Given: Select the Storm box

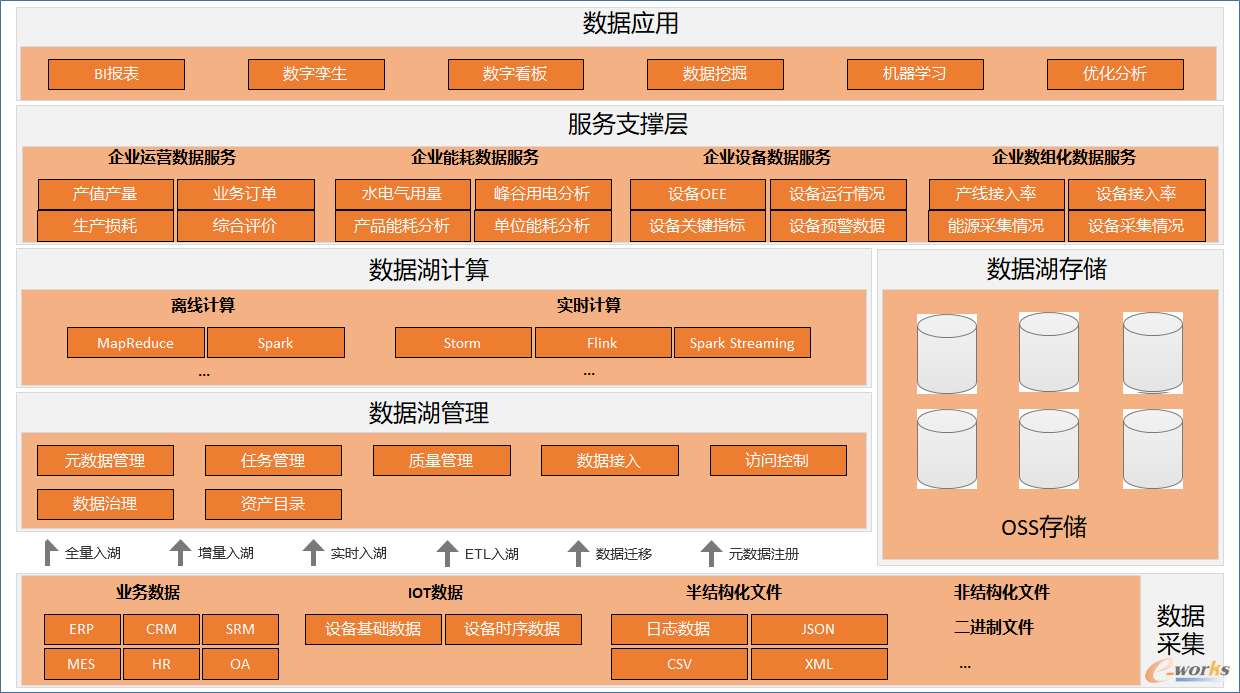Looking at the screenshot, I should click(463, 343).
